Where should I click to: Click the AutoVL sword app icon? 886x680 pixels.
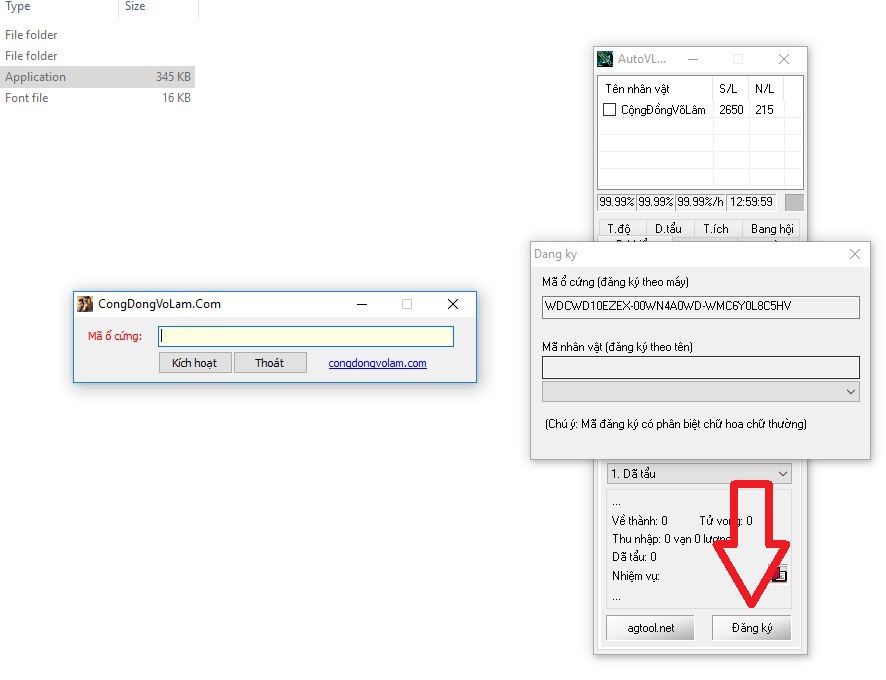coord(605,59)
